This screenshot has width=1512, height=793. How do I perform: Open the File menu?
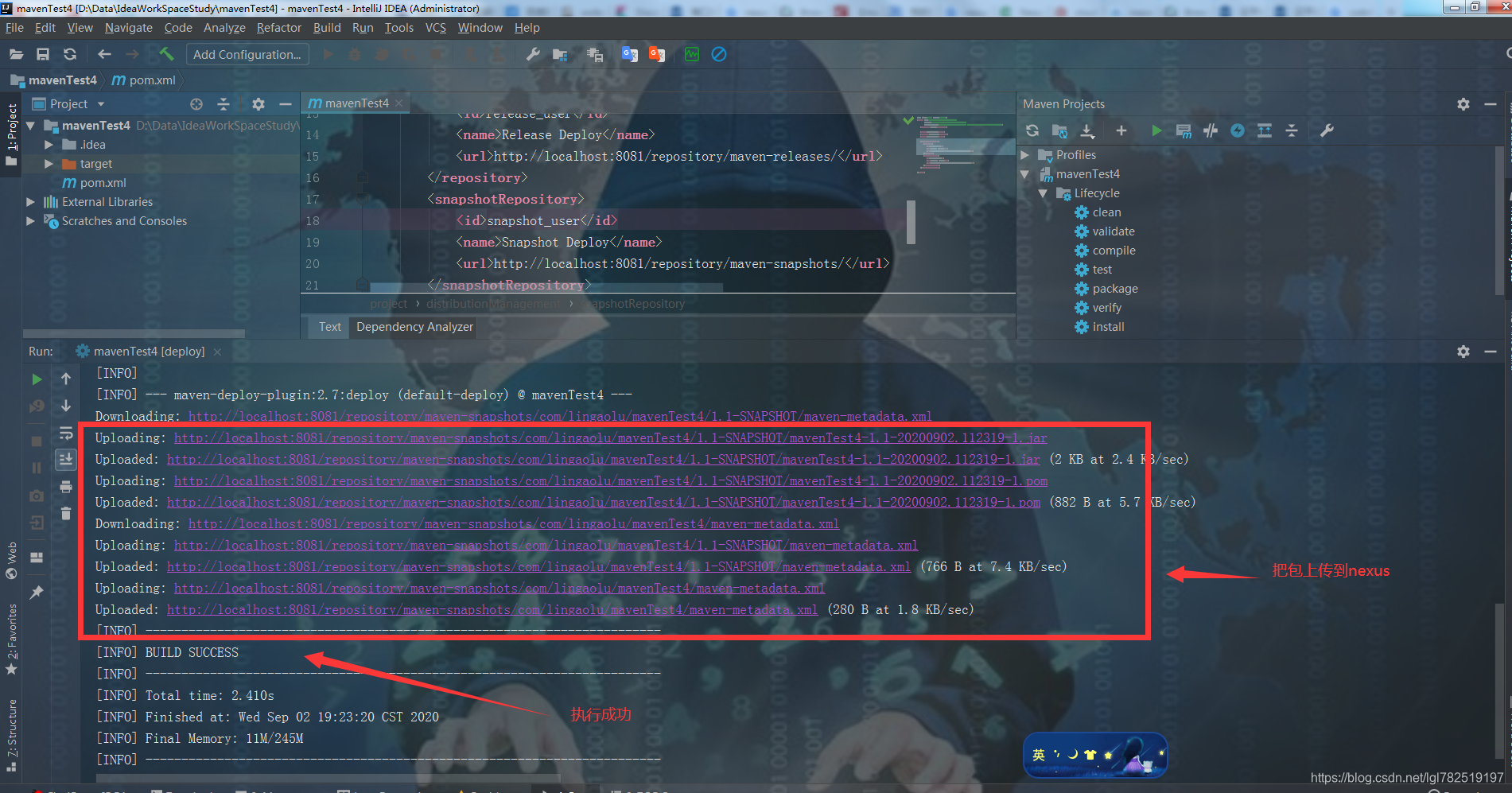point(14,28)
